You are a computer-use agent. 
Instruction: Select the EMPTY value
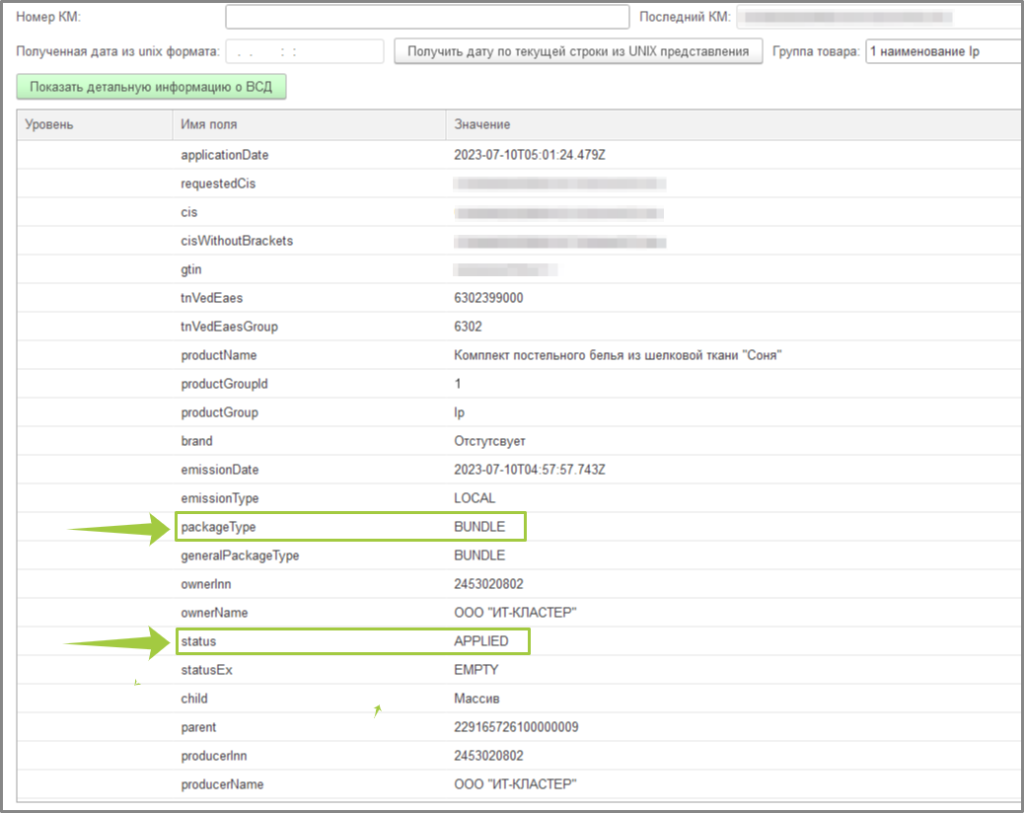coord(476,670)
